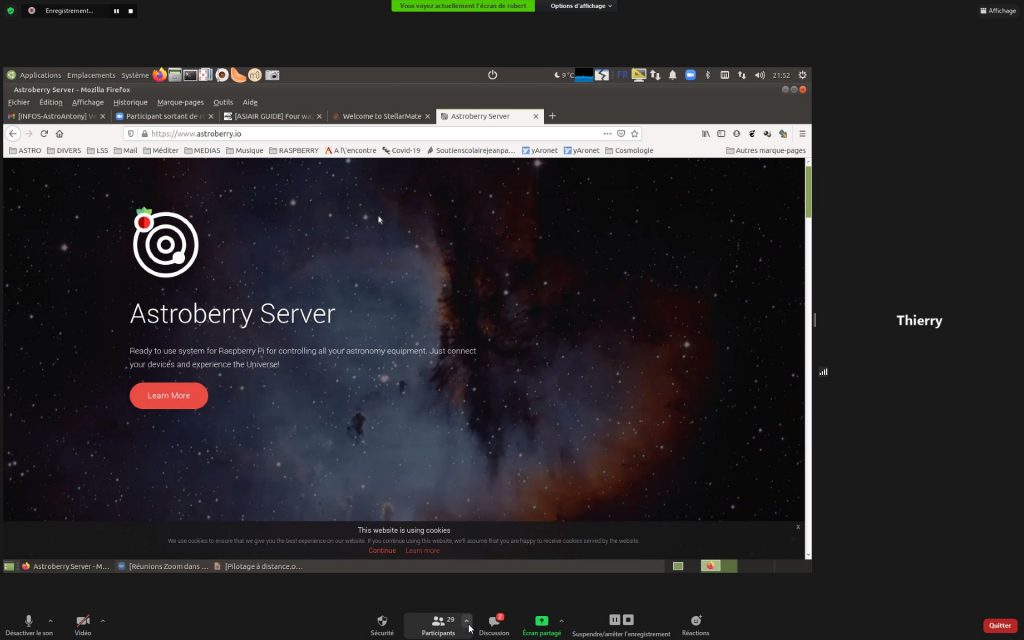
Task: Stop the recording in bottom toolbar
Action: pyautogui.click(x=628, y=620)
